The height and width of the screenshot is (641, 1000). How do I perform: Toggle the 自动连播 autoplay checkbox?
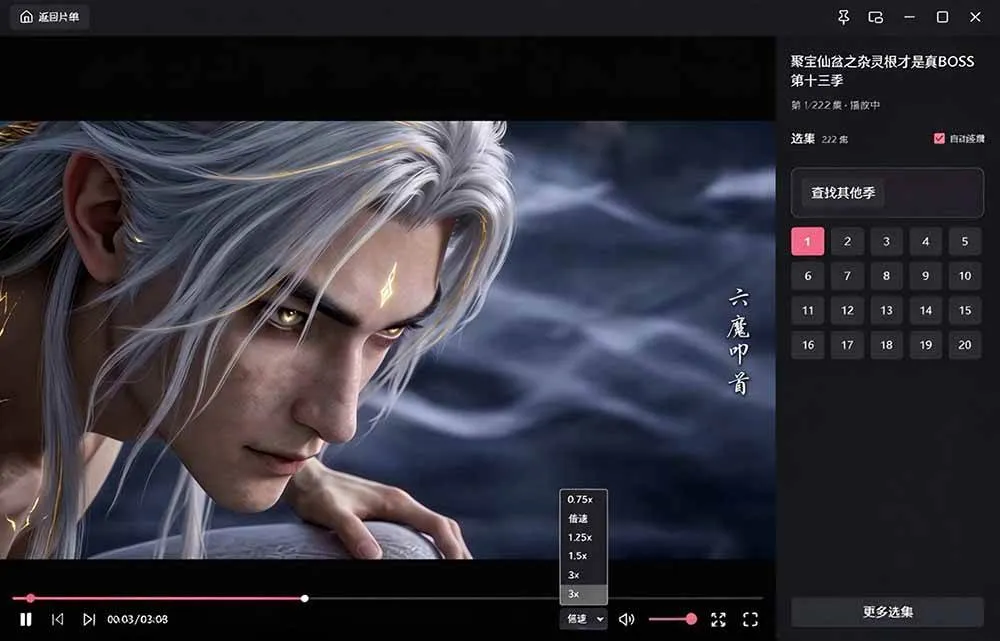point(939,138)
